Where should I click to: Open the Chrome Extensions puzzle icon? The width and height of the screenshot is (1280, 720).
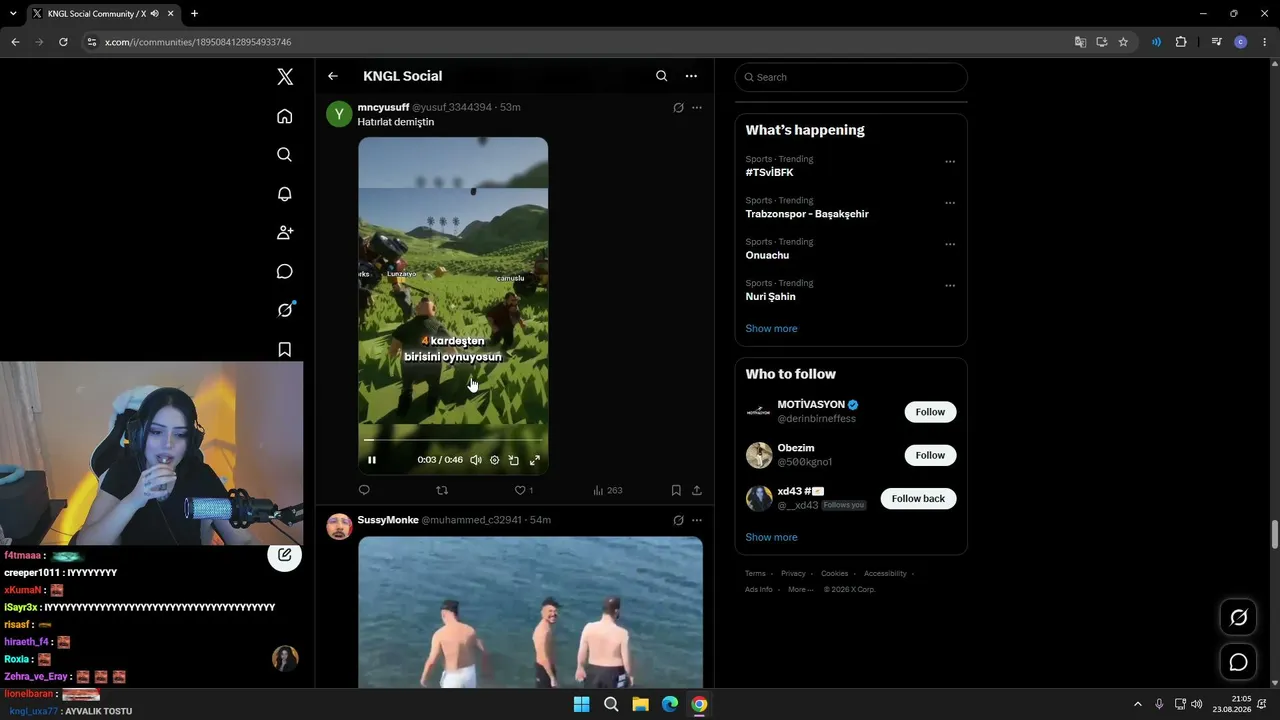coord(1181,42)
